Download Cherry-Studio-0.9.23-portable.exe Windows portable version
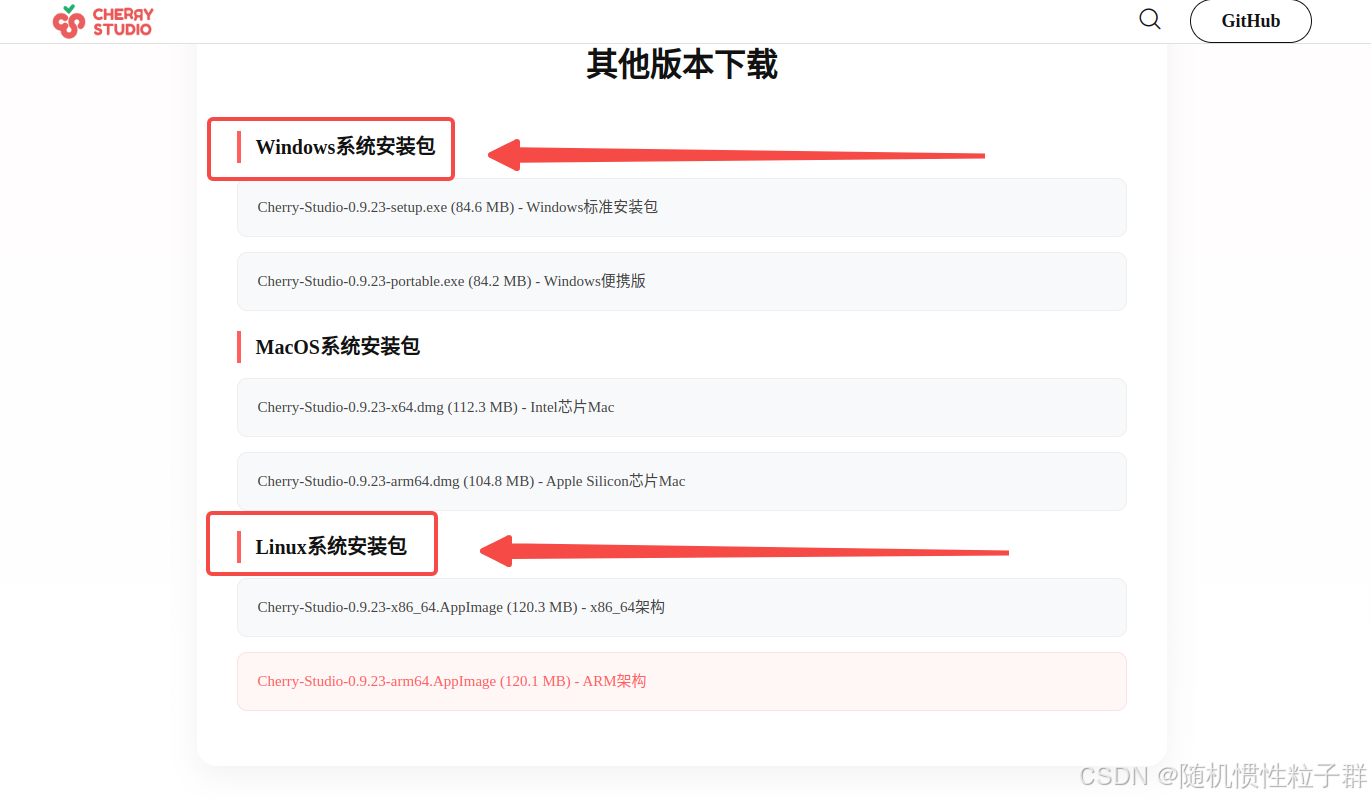Image resolution: width=1371 pixels, height=799 pixels. click(681, 281)
